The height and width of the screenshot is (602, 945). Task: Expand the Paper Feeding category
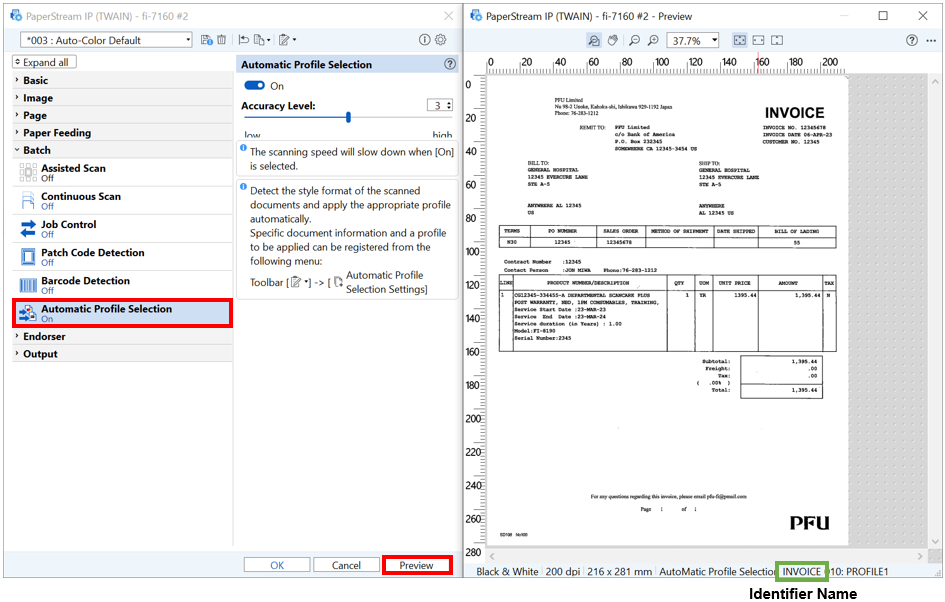click(x=122, y=133)
